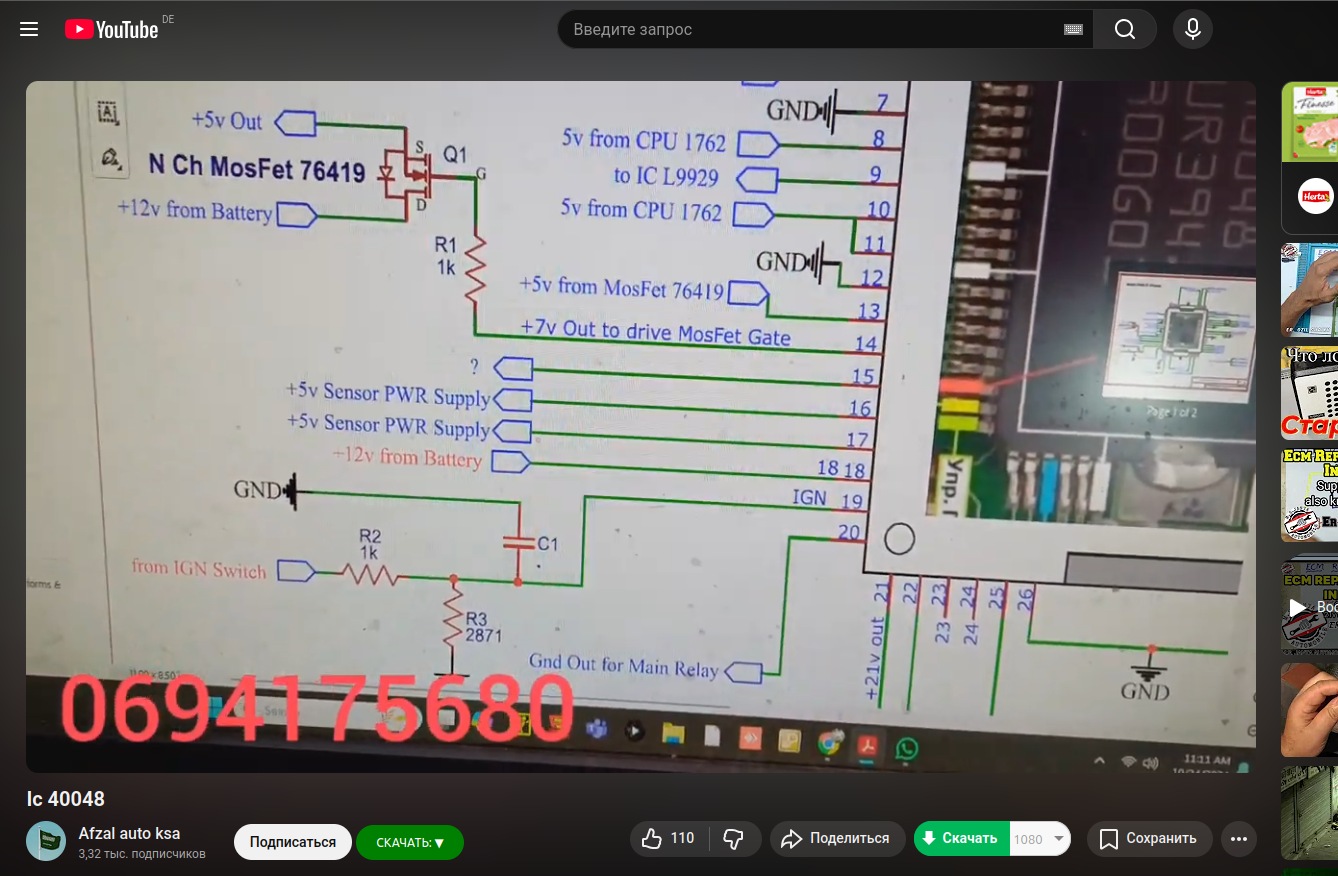Subscribe with the Подписаться button
This screenshot has height=876, width=1338.
coord(292,842)
